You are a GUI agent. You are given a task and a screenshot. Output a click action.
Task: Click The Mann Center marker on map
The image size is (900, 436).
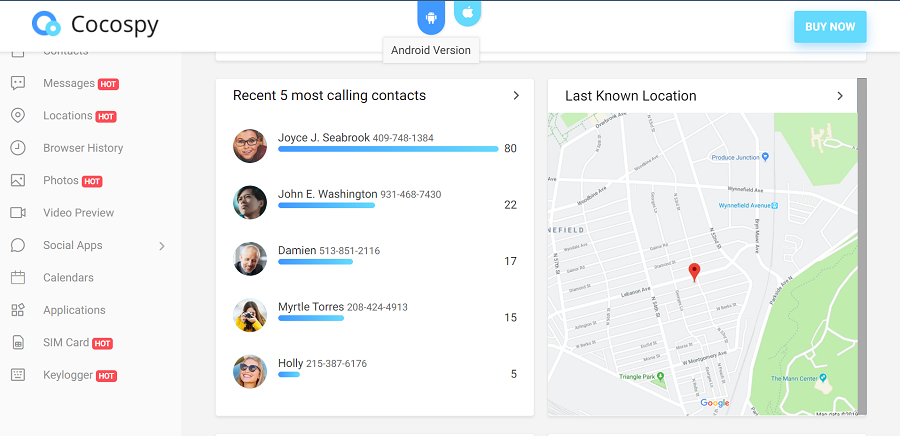[823, 378]
